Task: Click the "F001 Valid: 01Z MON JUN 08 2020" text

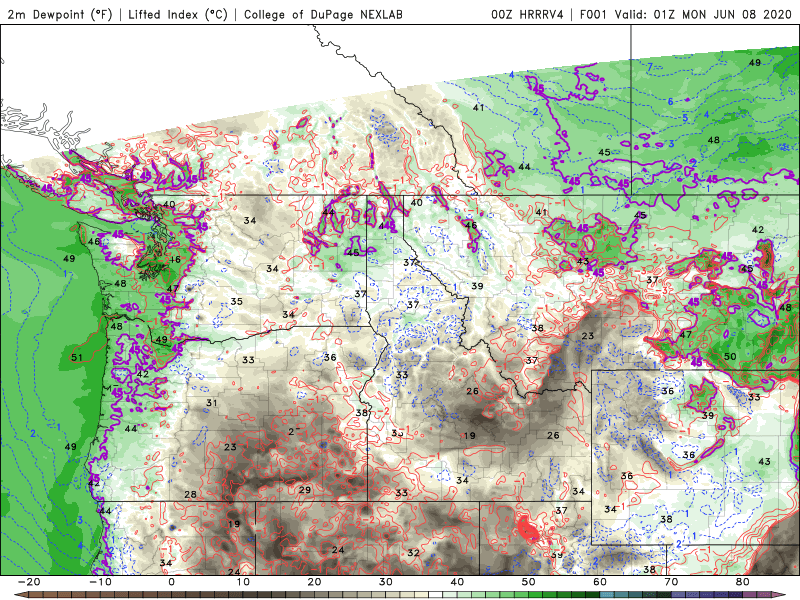Action: [685, 14]
